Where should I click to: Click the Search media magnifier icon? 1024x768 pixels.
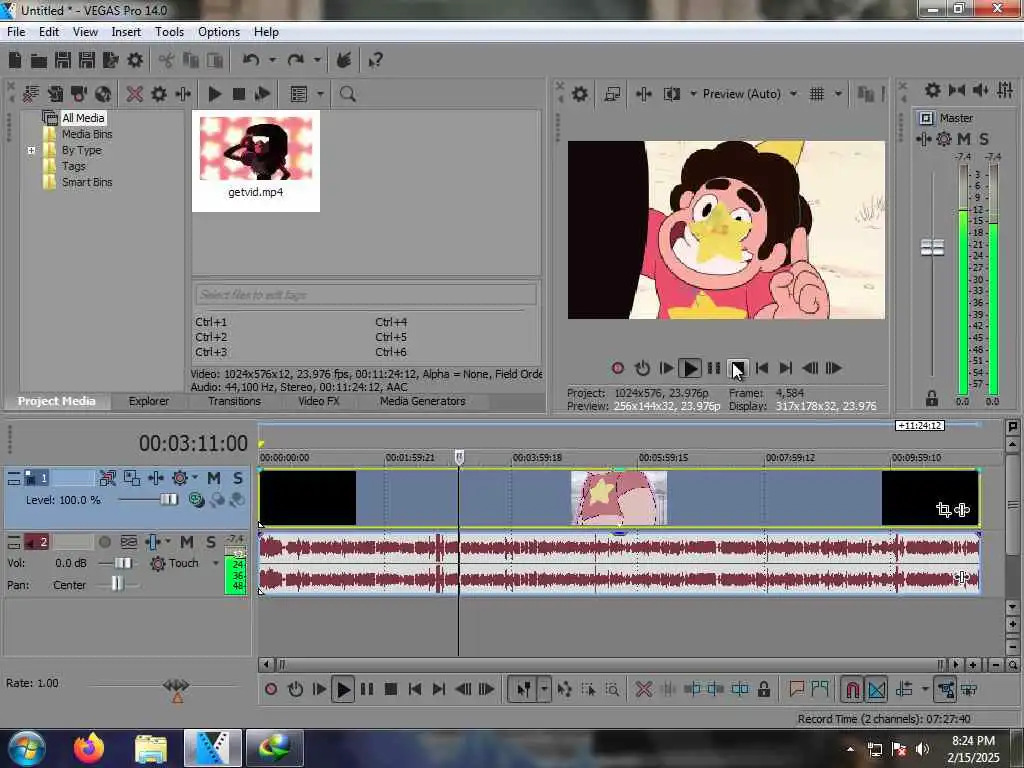tap(347, 94)
